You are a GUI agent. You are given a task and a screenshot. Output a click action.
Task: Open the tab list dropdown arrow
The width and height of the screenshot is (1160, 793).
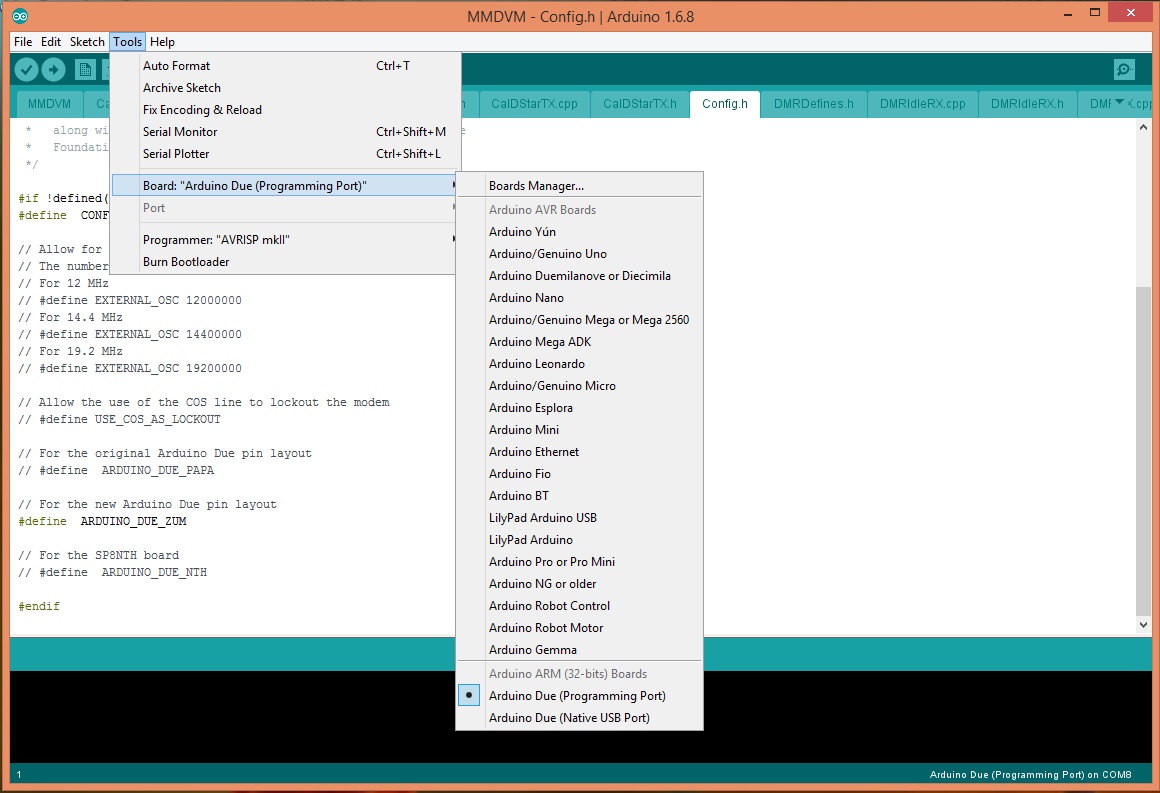(x=1119, y=102)
